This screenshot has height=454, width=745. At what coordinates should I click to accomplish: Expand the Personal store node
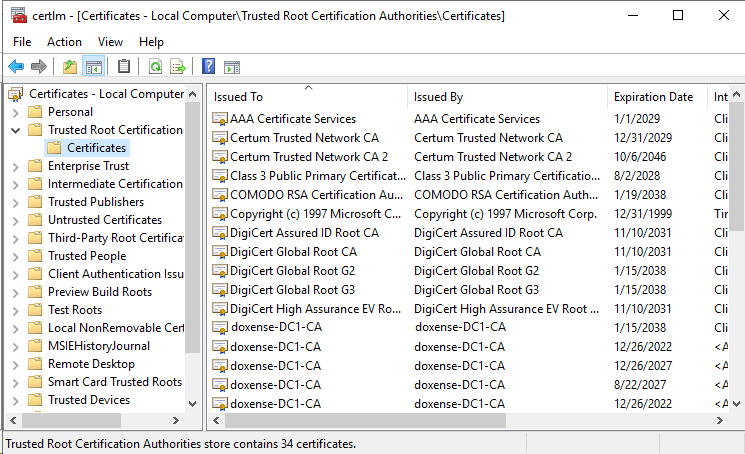point(15,112)
